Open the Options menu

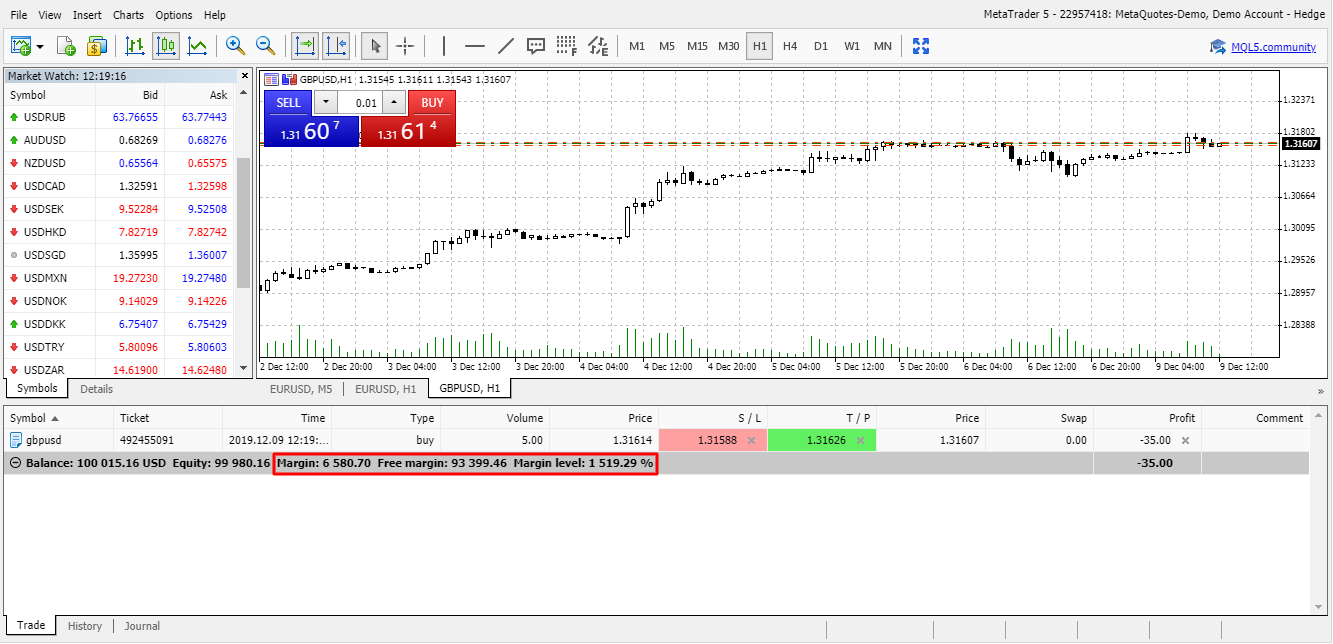pos(174,15)
